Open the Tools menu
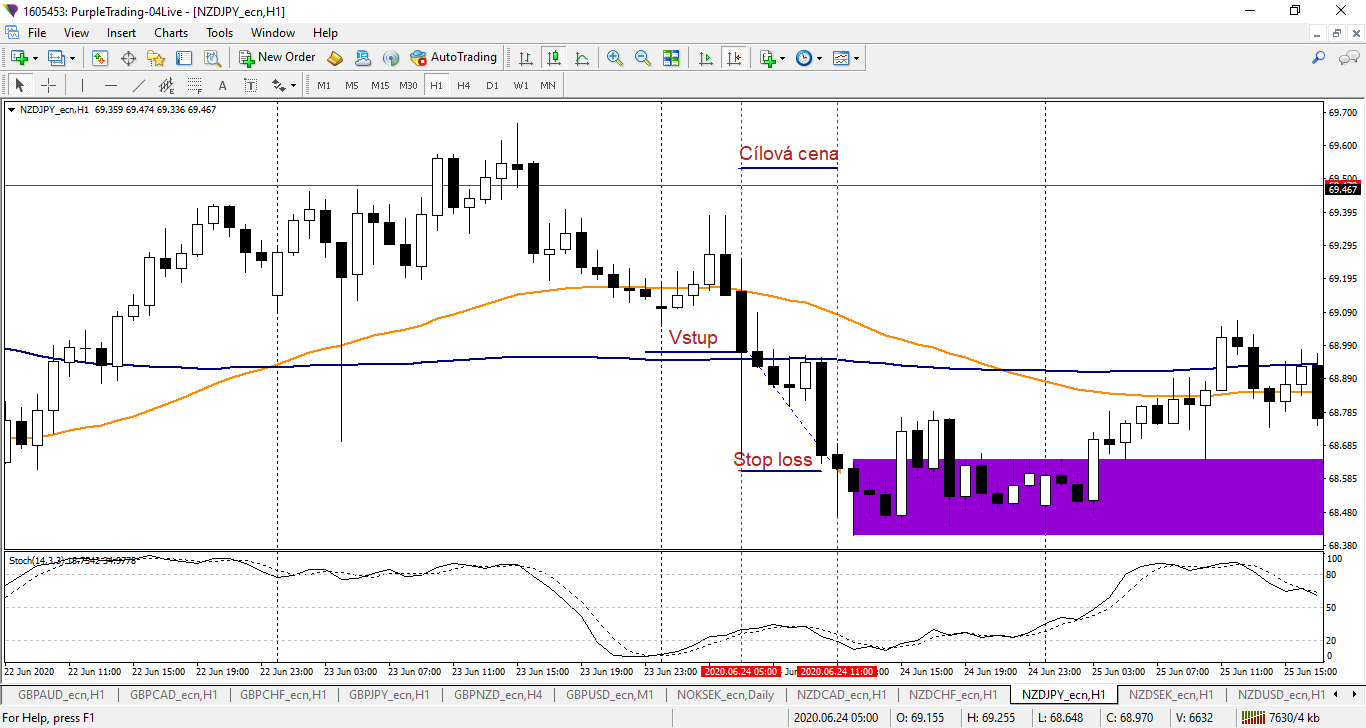The height and width of the screenshot is (728, 1366). tap(220, 33)
